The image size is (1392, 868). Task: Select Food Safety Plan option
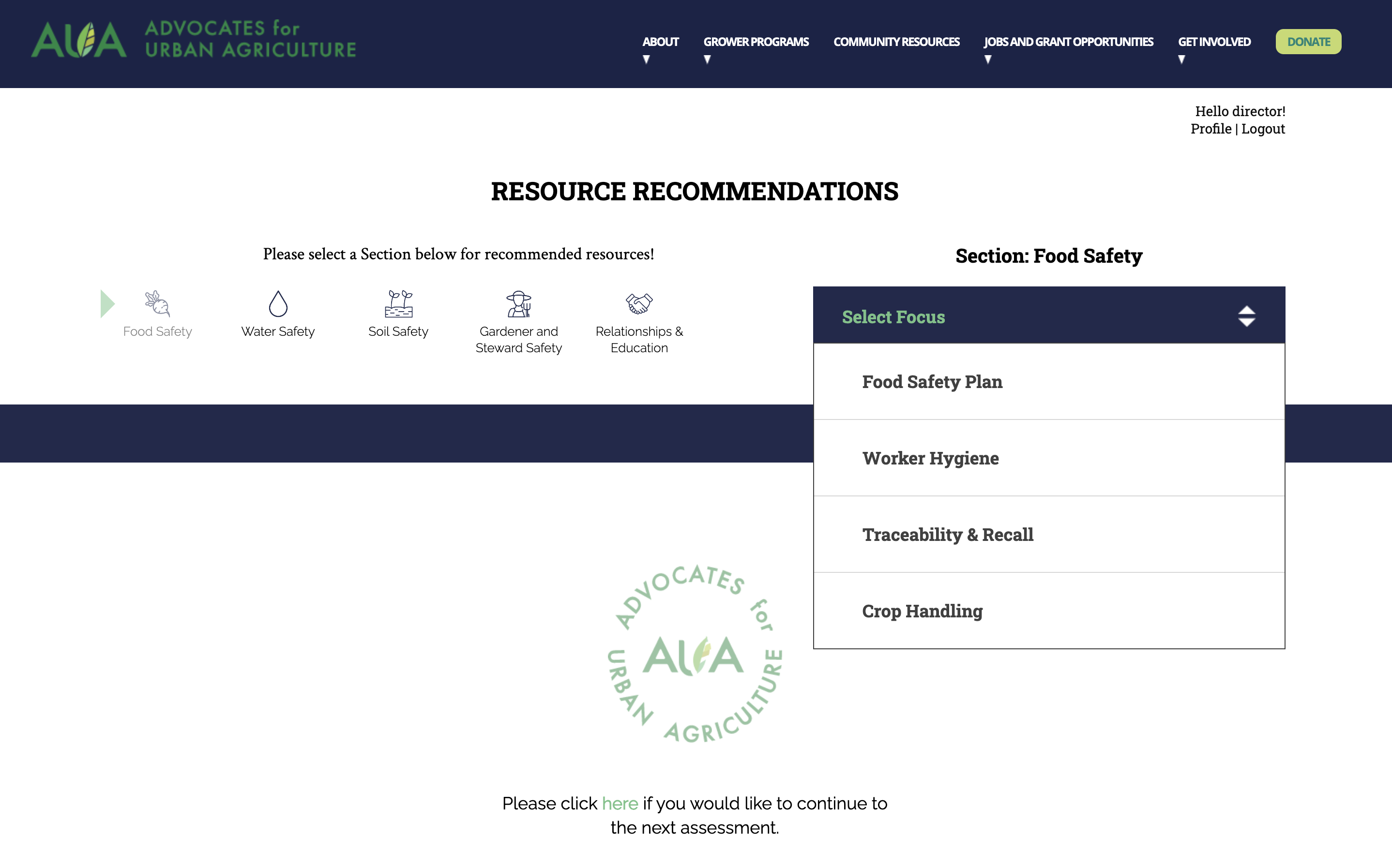pos(932,382)
